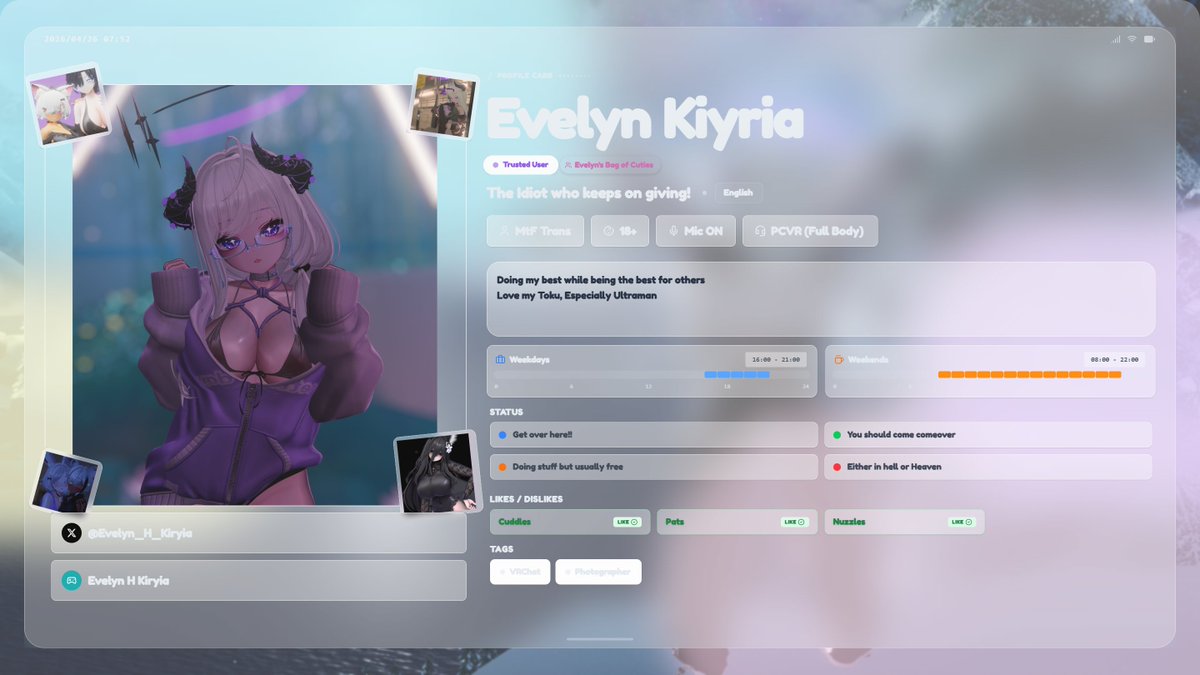This screenshot has width=1200, height=675.
Task: Click the orange cup Weekends icon
Action: [839, 359]
